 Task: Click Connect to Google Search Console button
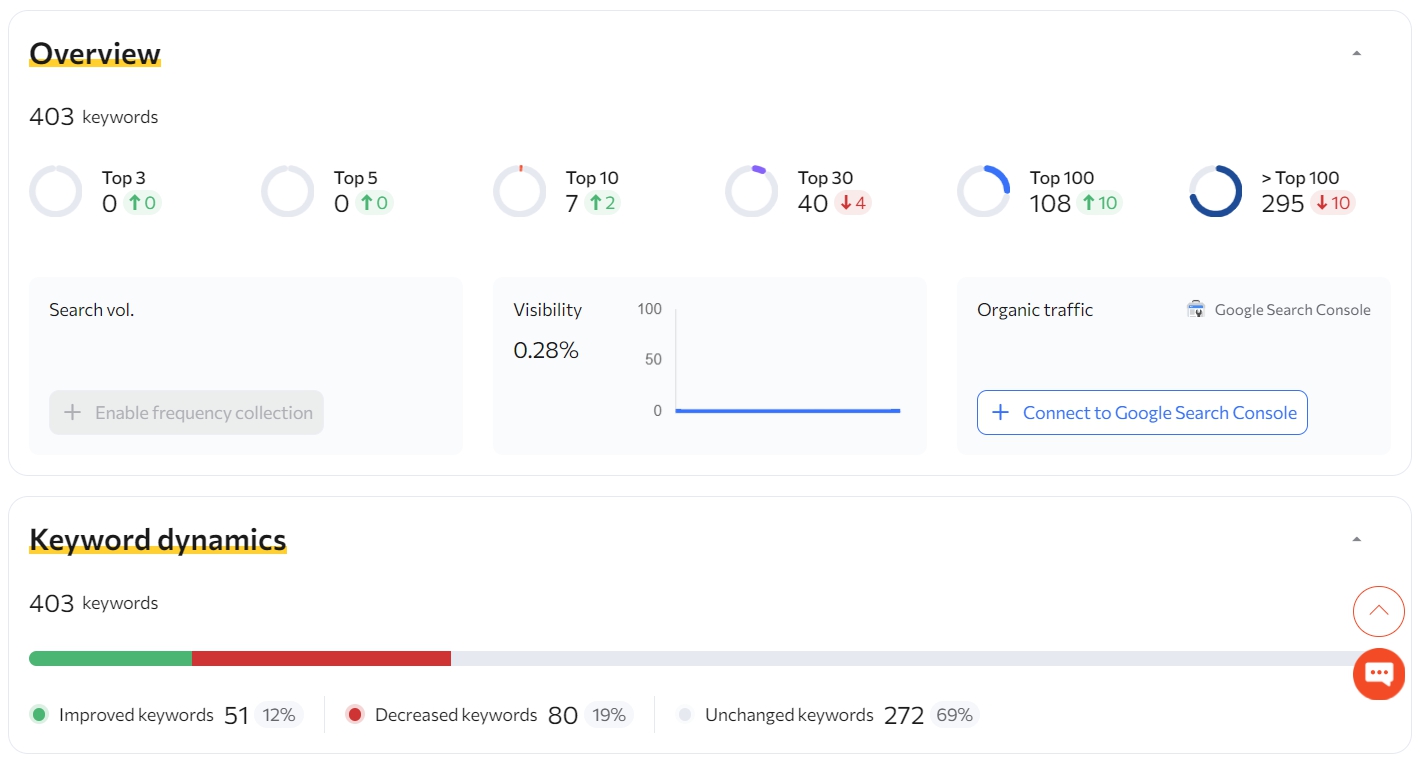(1142, 412)
